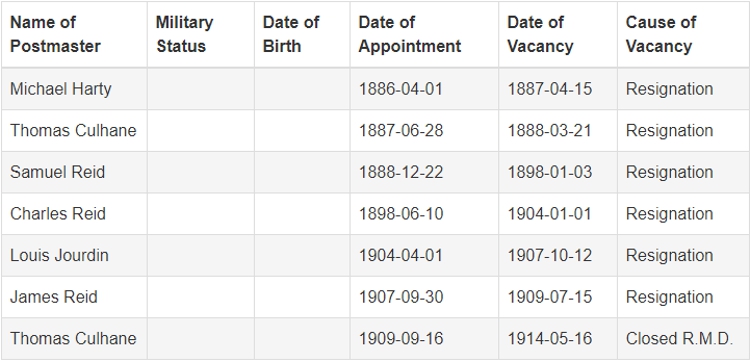750x362 pixels.
Task: Click the Name of Postmaster column header
Action: [x=74, y=34]
